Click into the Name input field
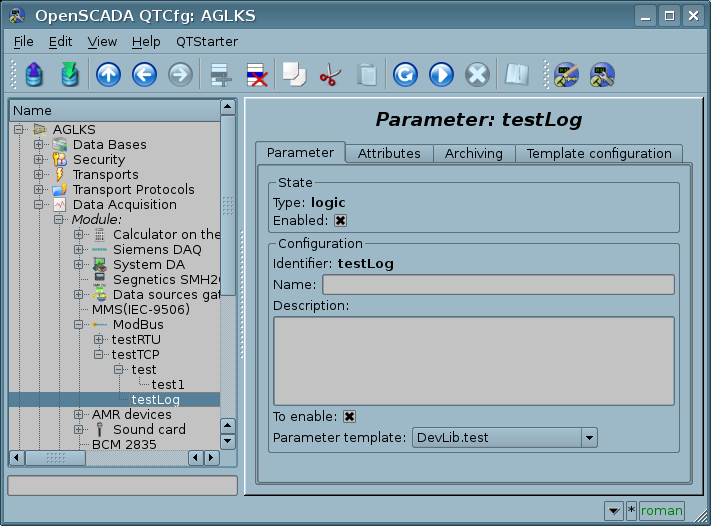Image resolution: width=711 pixels, height=526 pixels. click(498, 285)
